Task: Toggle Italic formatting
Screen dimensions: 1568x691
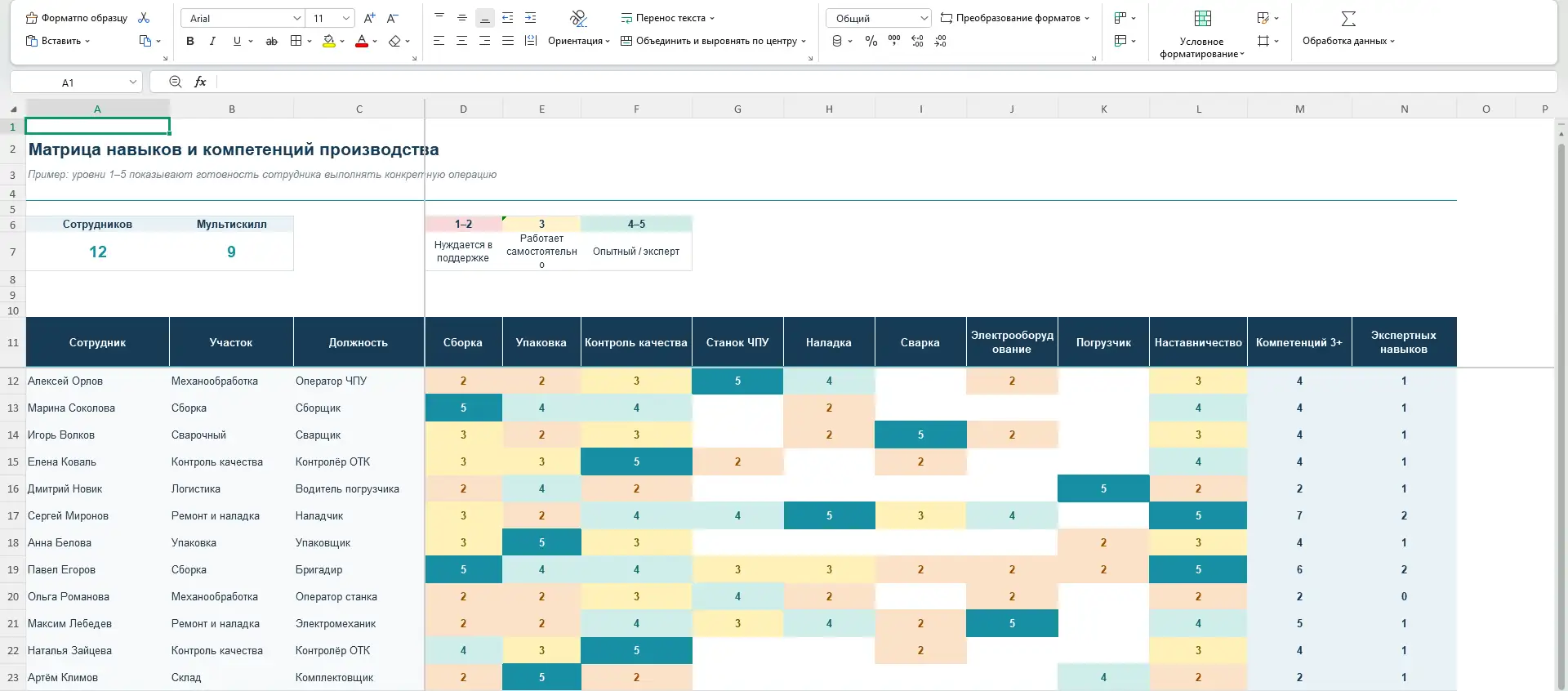Action: [x=212, y=41]
